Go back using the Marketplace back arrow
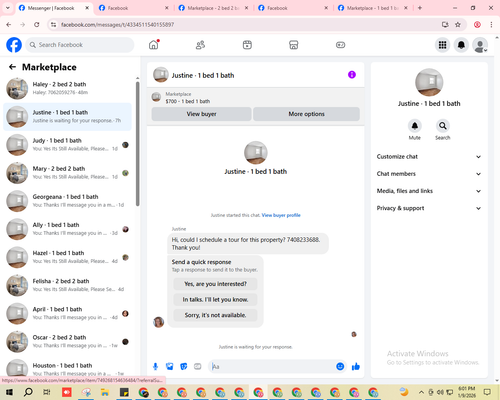 12,67
